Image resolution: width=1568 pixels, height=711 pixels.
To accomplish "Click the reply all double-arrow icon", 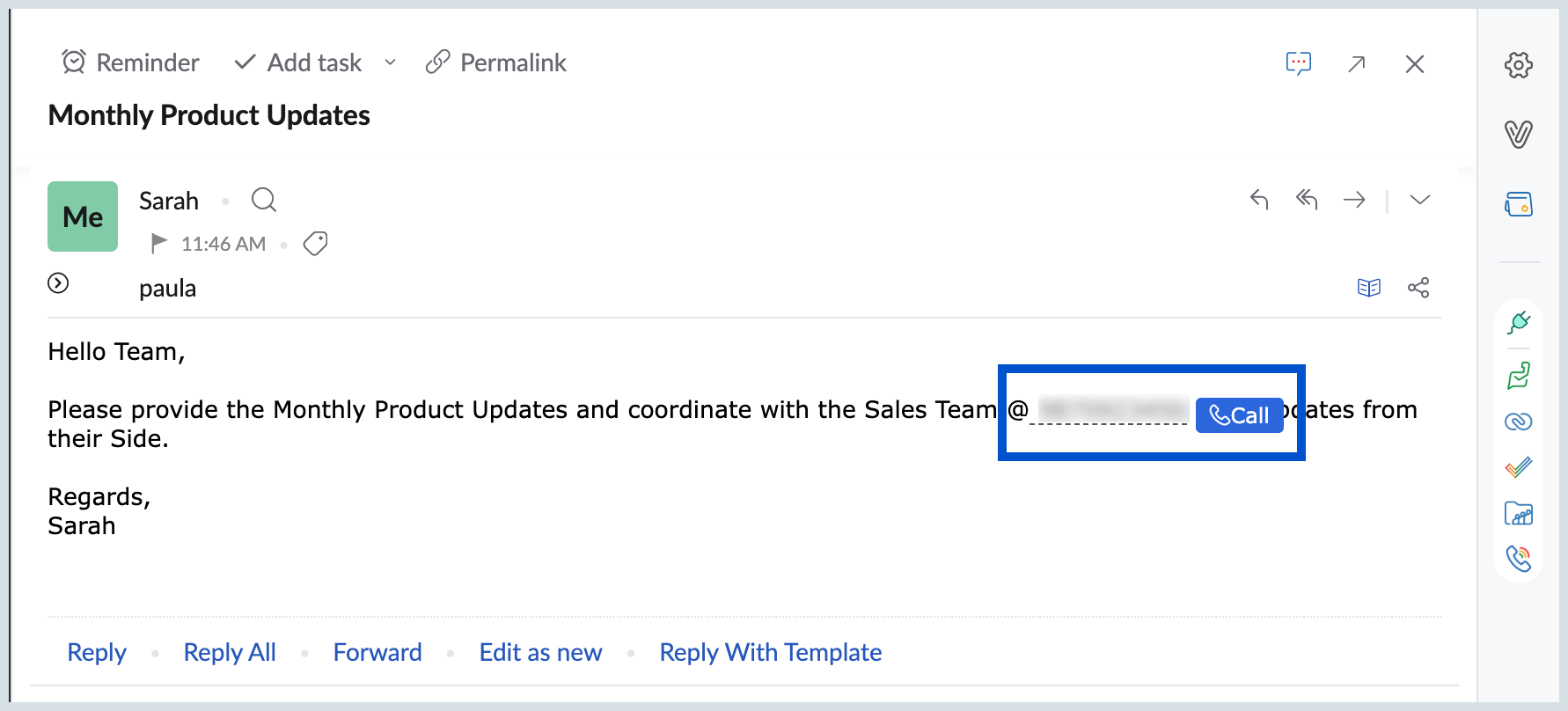I will (x=1307, y=200).
